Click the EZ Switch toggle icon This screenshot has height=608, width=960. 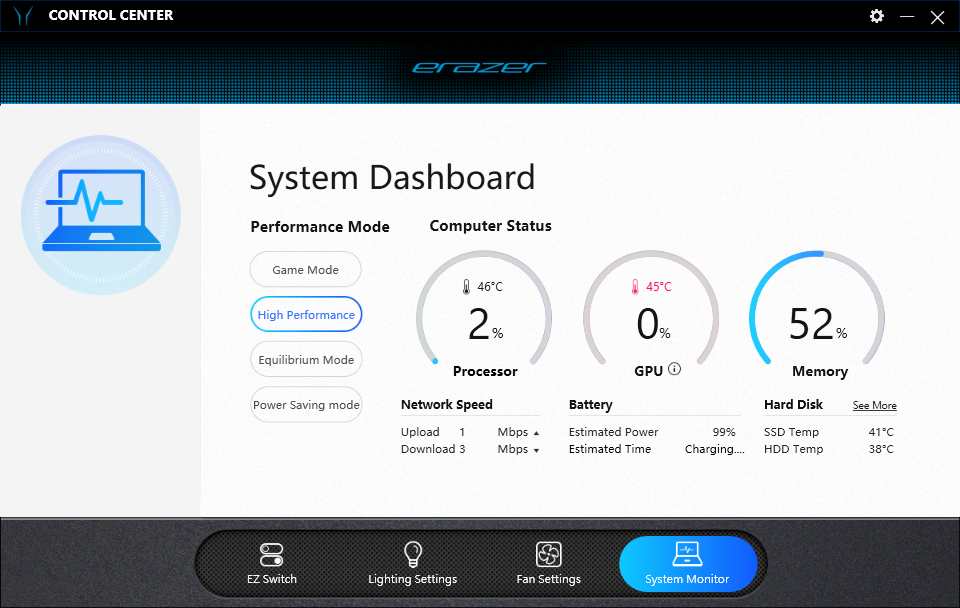[271, 555]
